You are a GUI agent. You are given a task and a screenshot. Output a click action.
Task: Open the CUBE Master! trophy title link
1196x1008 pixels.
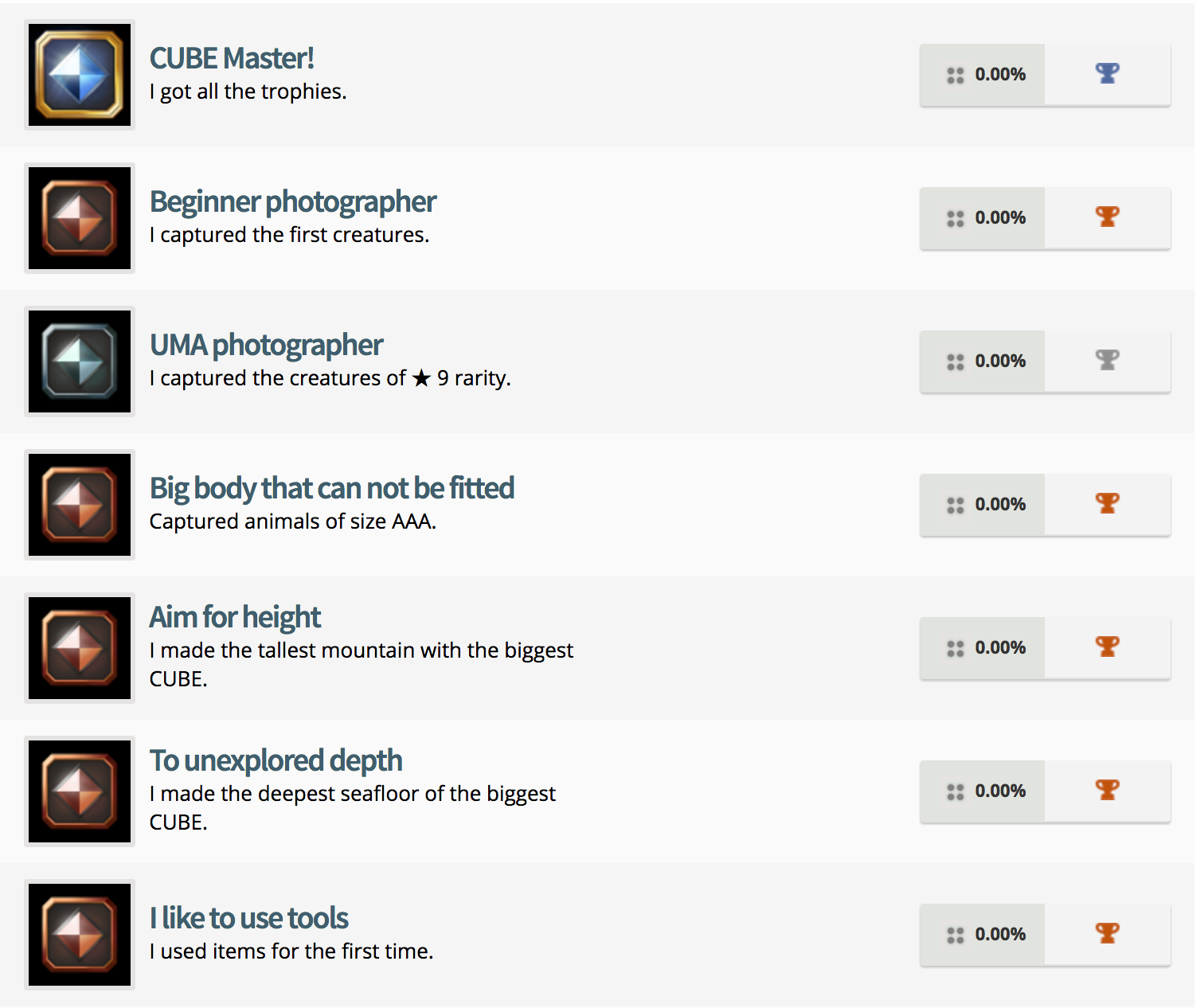coord(232,58)
